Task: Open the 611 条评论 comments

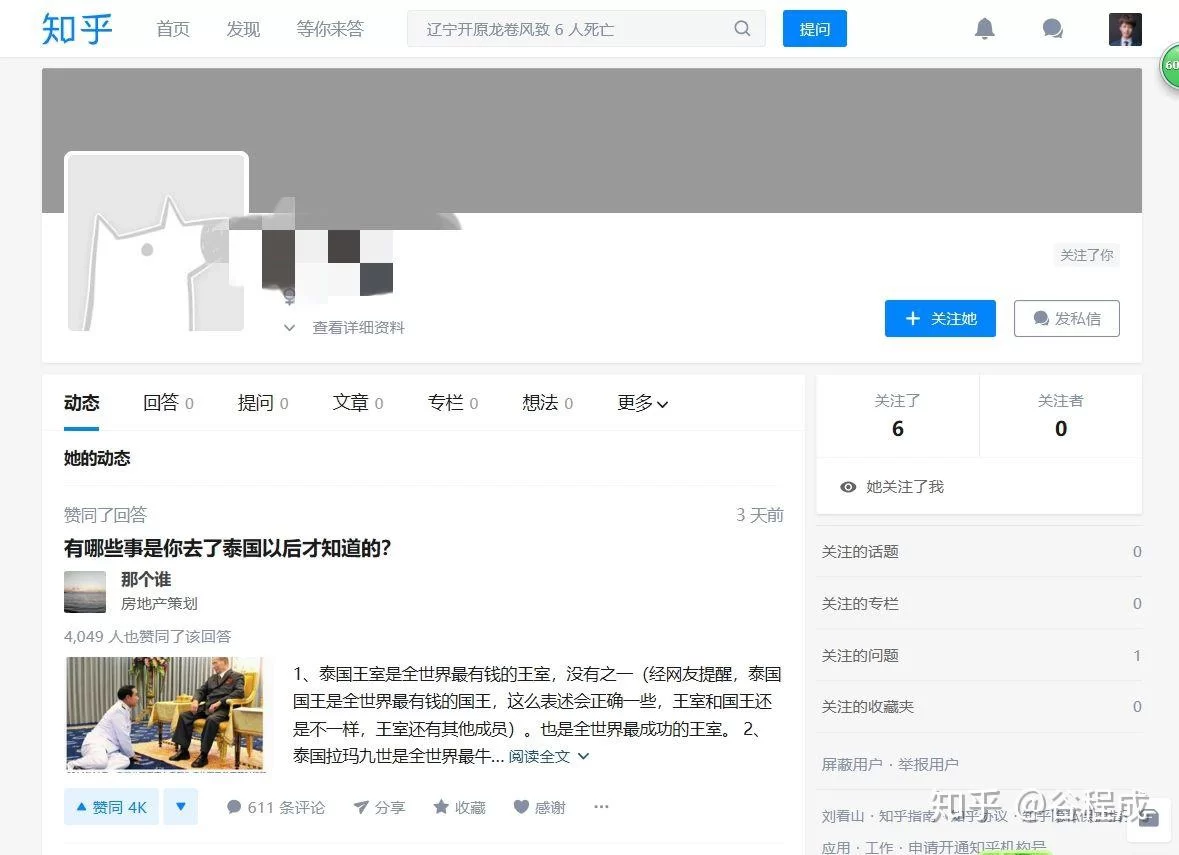Action: (276, 807)
